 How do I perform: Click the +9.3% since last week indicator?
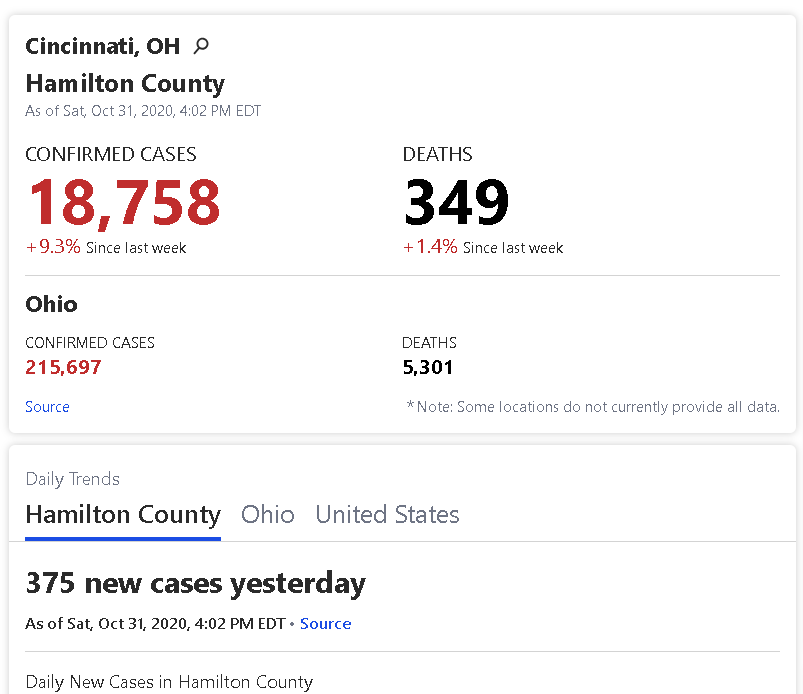[105, 247]
